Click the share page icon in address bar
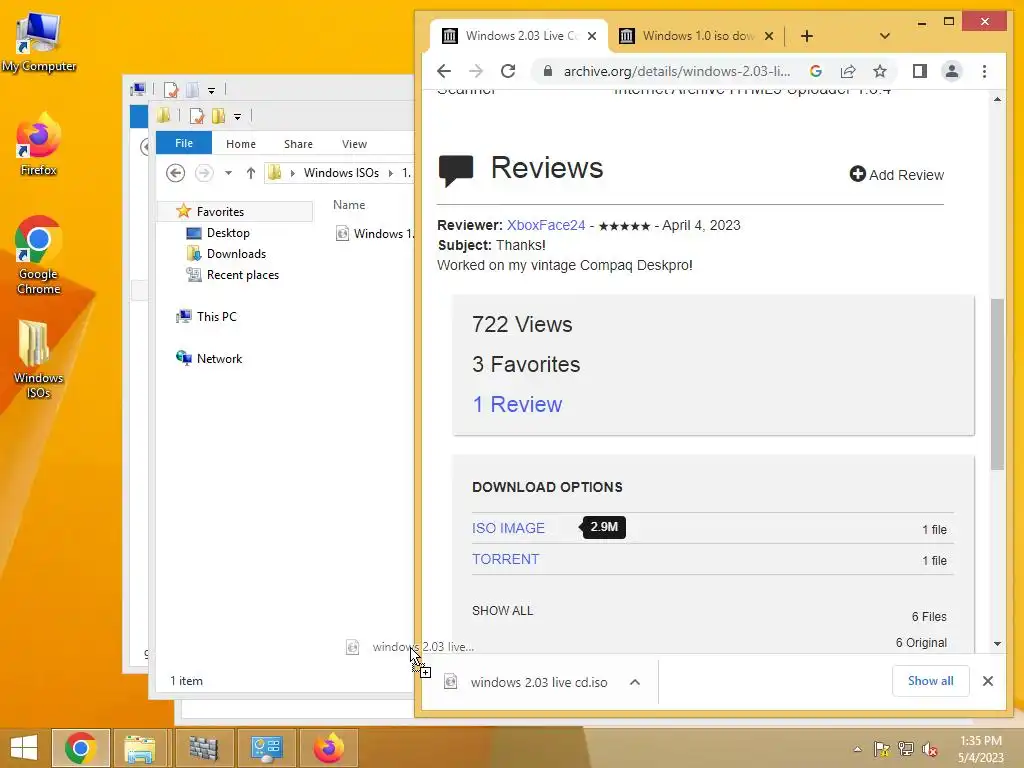1024x768 pixels. tap(848, 71)
